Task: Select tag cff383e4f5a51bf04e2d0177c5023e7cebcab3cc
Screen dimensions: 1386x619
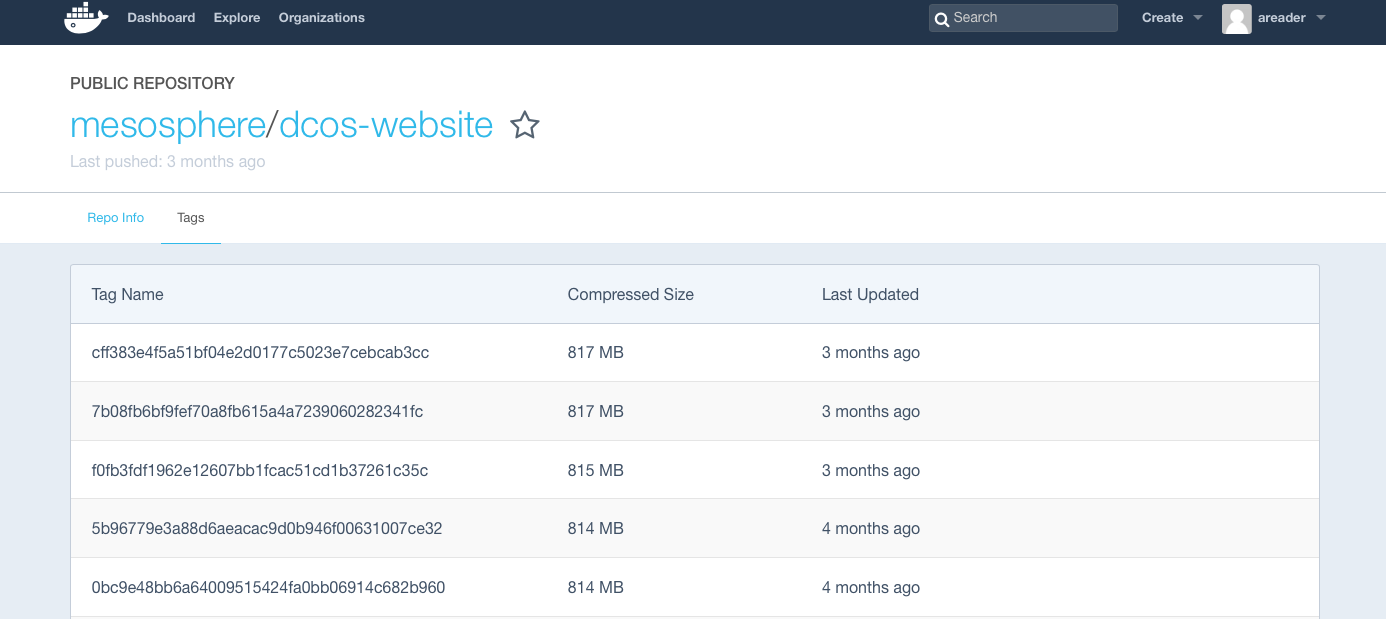Action: coord(260,353)
